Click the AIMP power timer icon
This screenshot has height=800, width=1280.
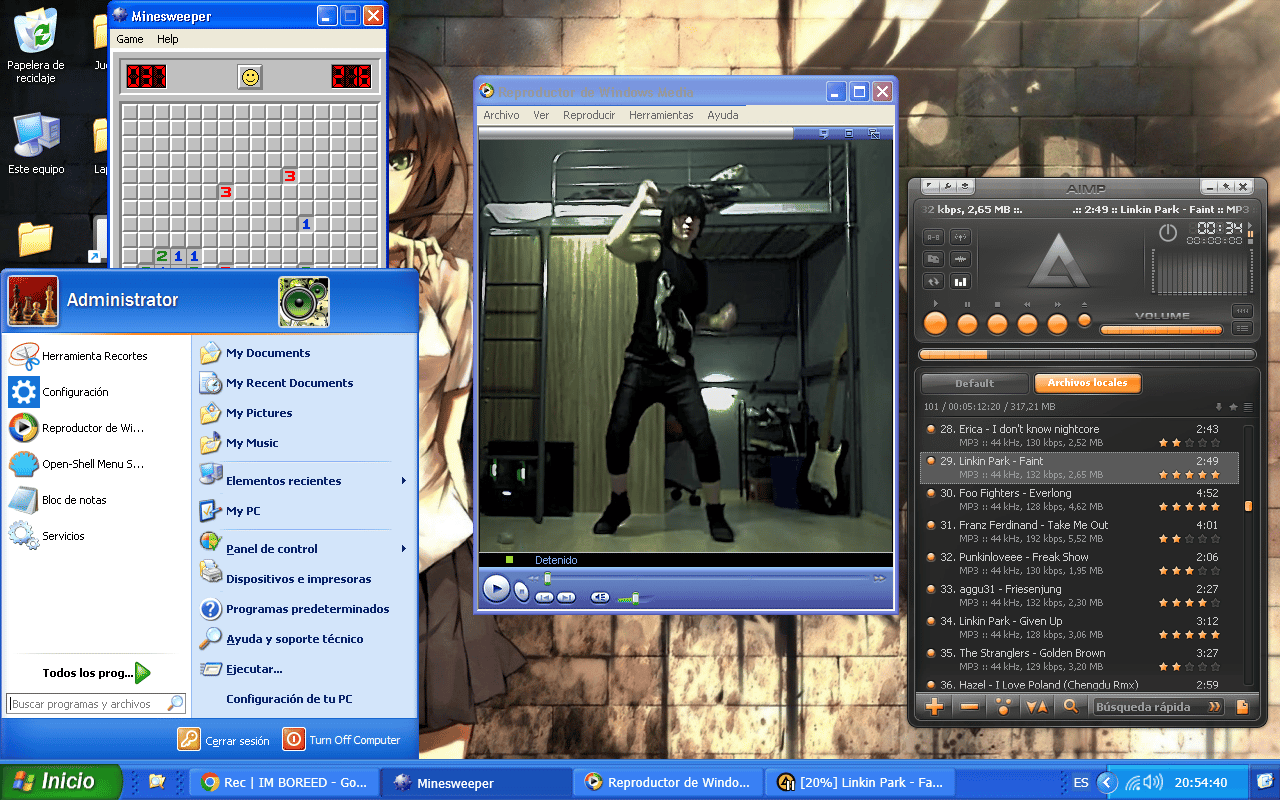tap(1168, 233)
